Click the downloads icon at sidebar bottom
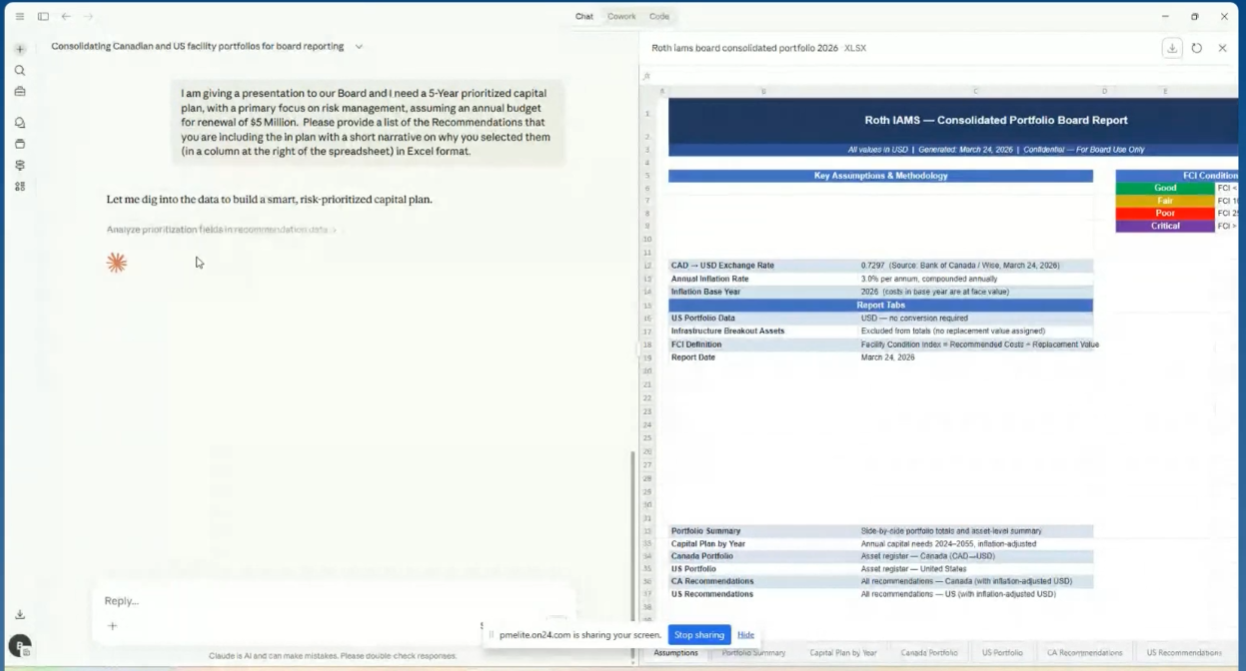The width and height of the screenshot is (1246, 671). 20,614
